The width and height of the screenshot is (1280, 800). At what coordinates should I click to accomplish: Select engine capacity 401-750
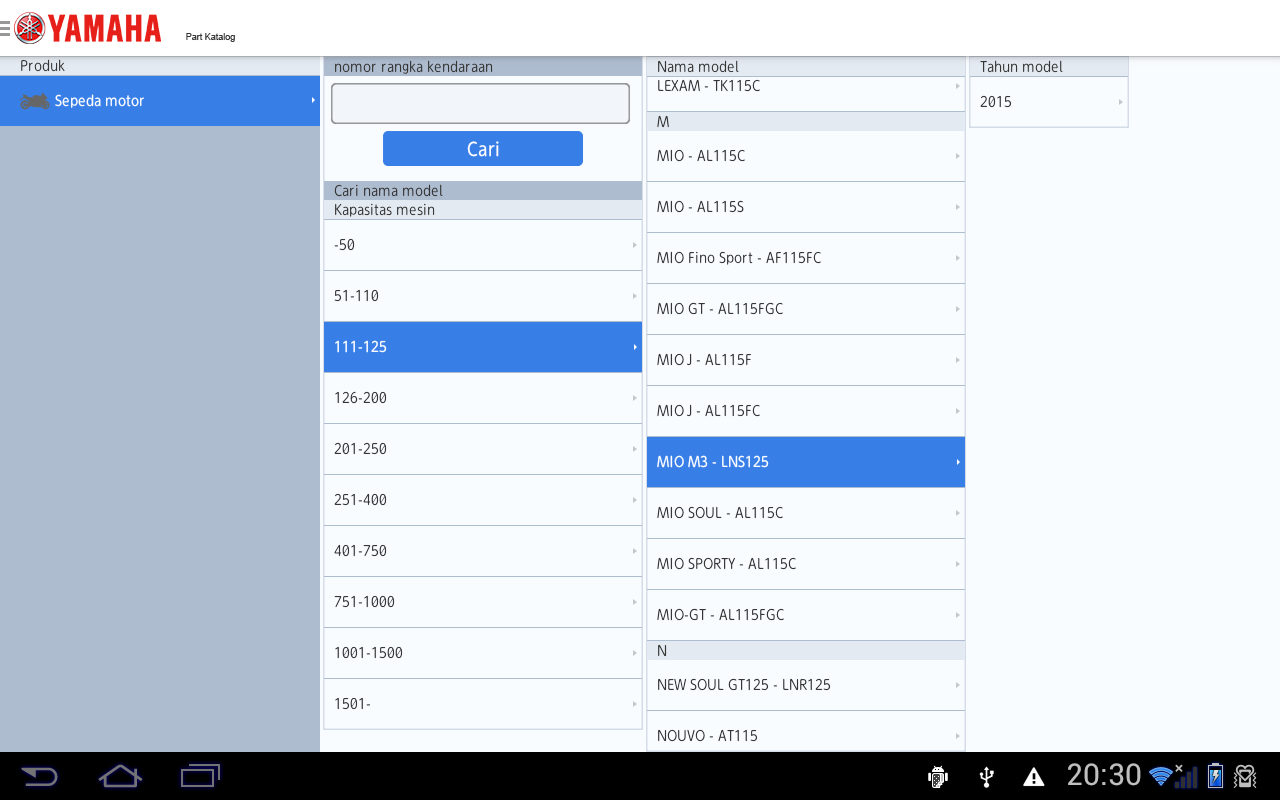coord(483,551)
